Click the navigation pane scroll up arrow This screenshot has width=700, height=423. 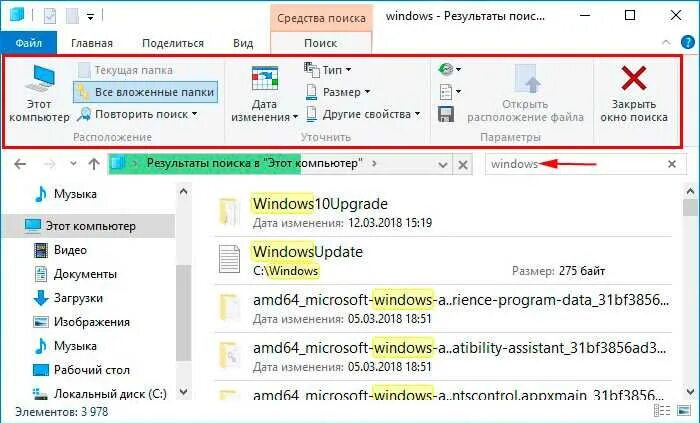183,192
